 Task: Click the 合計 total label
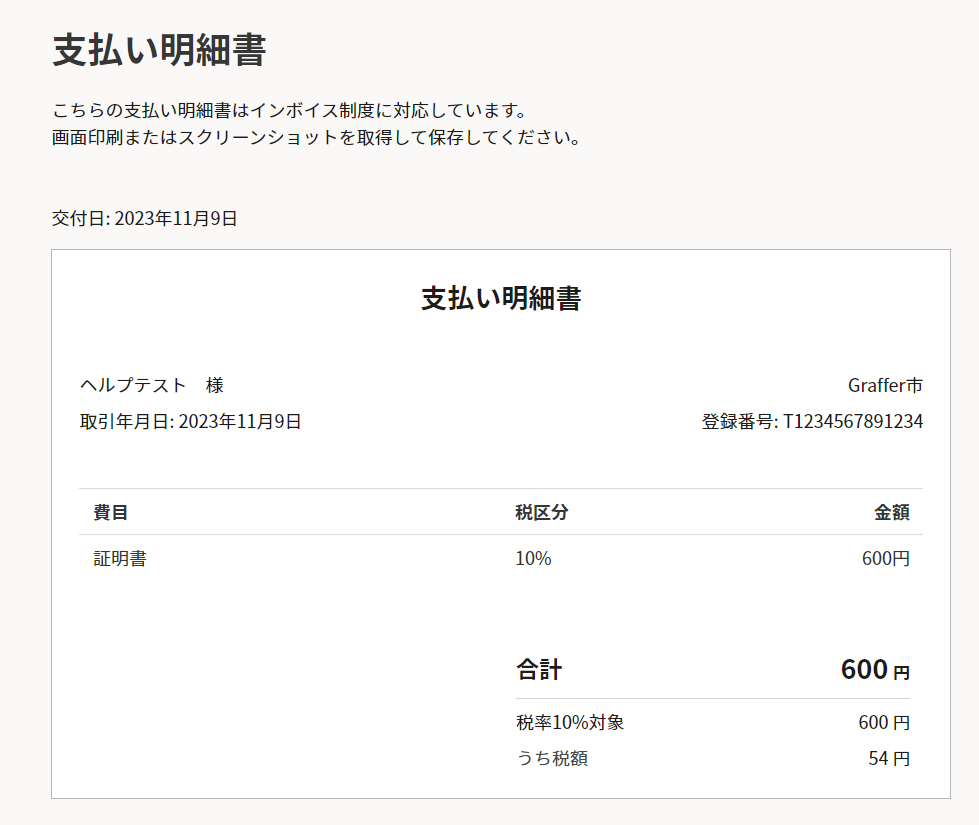click(x=539, y=669)
